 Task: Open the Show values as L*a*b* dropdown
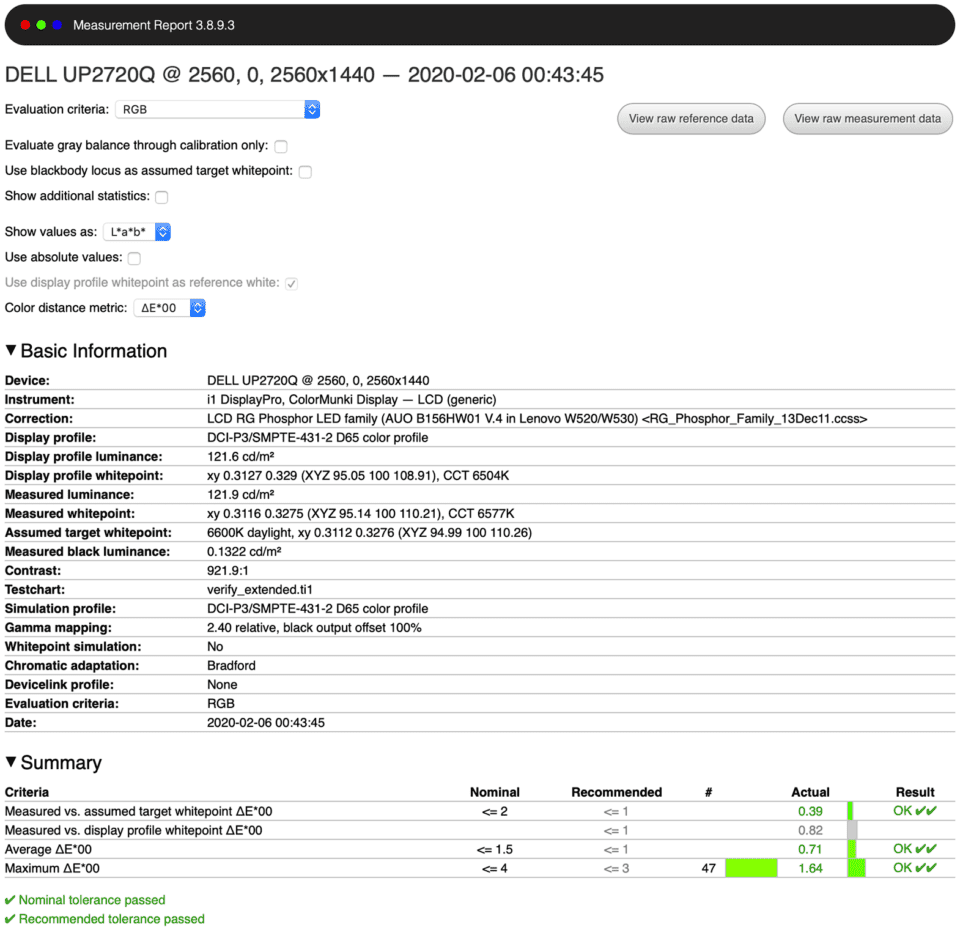click(137, 232)
